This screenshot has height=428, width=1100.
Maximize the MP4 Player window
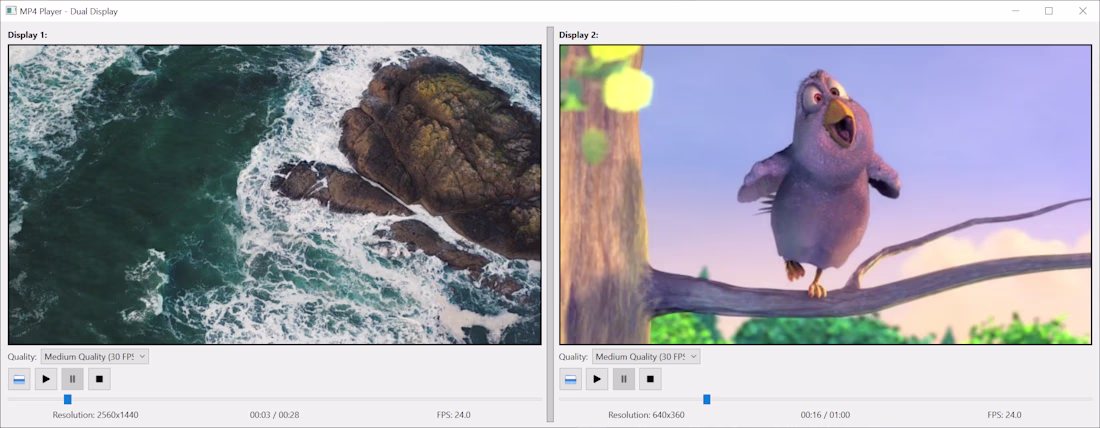(1049, 11)
